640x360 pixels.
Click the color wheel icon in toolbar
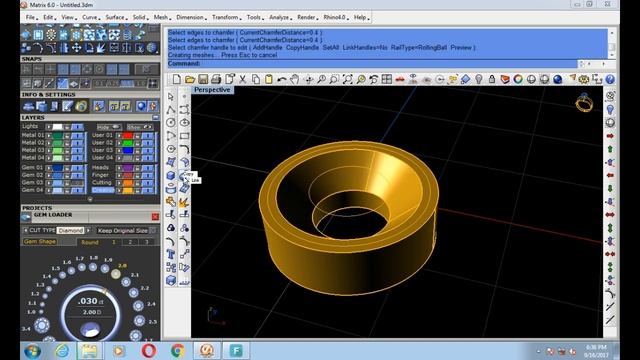click(x=518, y=79)
